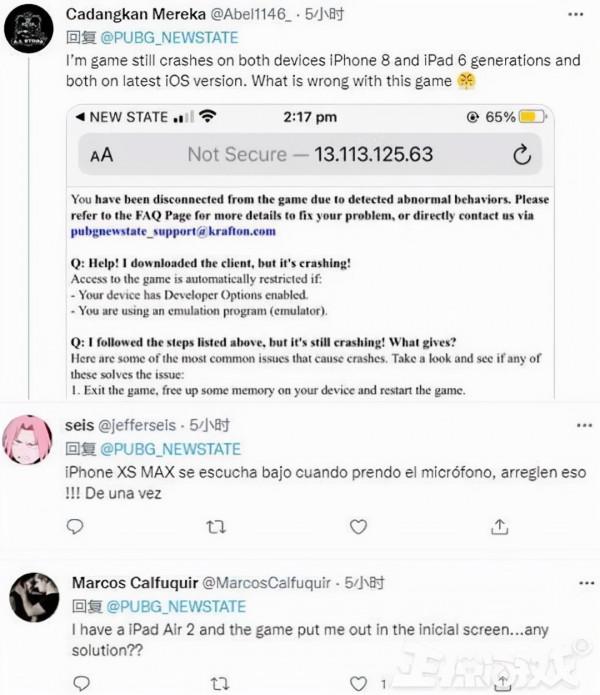Image resolution: width=600 pixels, height=695 pixels.
Task: Share seis's tweet
Action: (496, 525)
